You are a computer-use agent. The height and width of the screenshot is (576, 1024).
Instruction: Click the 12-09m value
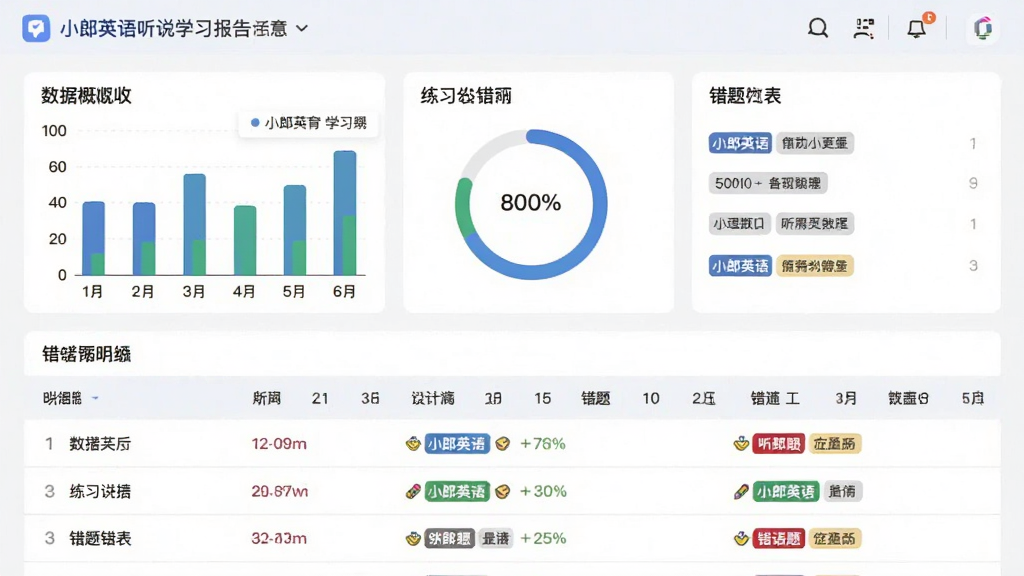pyautogui.click(x=279, y=444)
